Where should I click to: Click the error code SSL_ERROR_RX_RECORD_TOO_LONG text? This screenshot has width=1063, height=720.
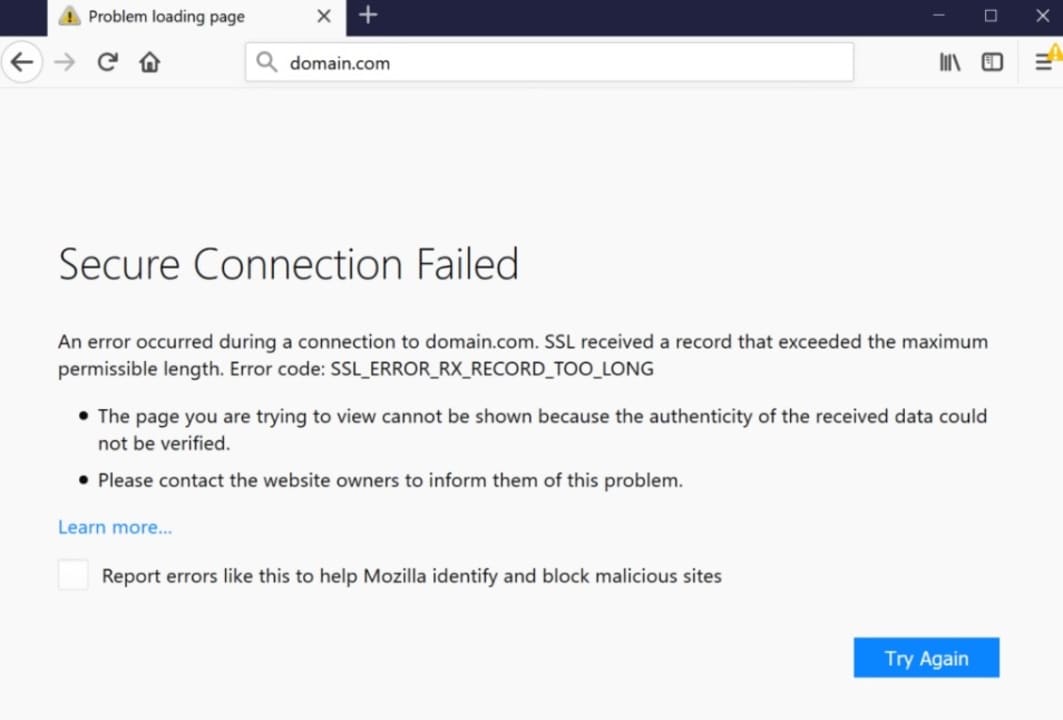pyautogui.click(x=491, y=368)
